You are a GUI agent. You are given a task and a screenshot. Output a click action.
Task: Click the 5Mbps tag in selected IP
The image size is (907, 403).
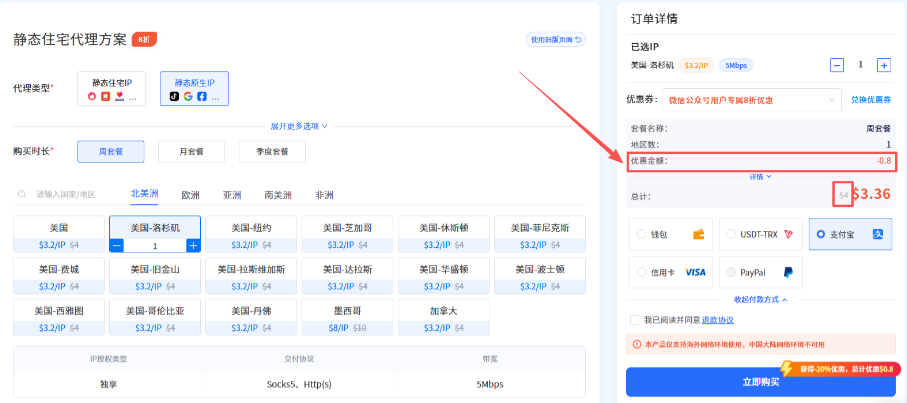click(736, 65)
